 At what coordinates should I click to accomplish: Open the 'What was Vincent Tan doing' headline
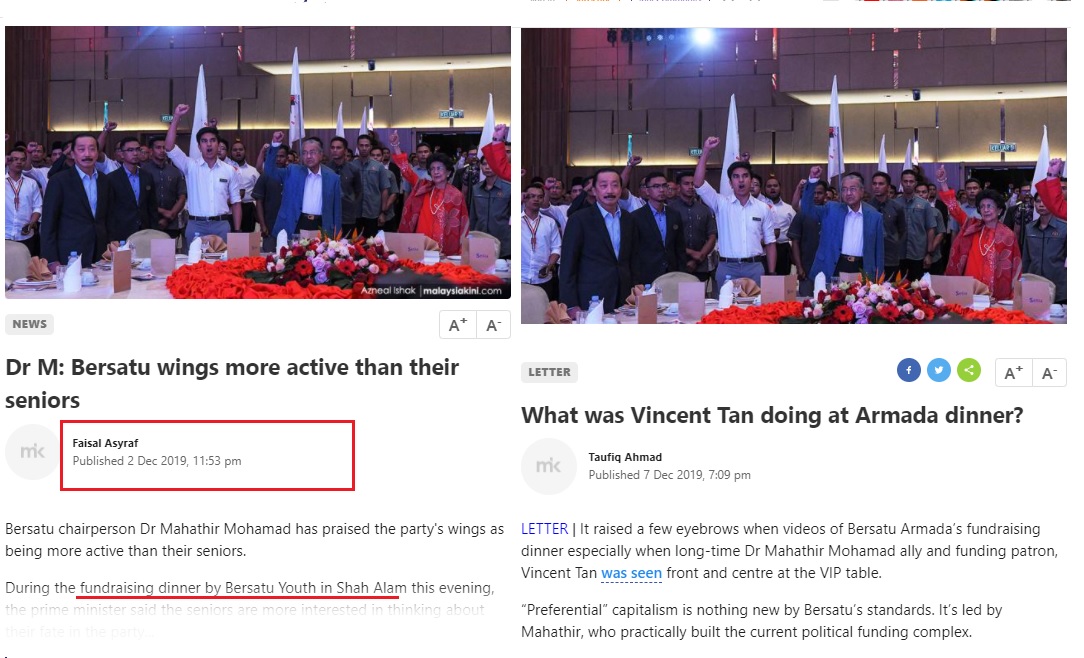pos(772,415)
